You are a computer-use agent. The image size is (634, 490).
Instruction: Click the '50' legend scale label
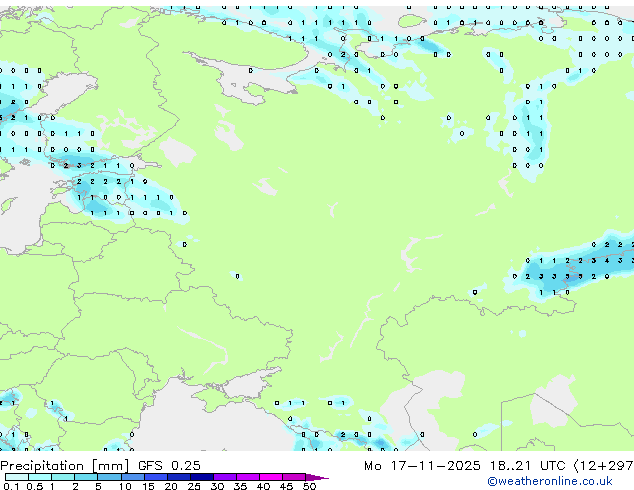tap(309, 486)
